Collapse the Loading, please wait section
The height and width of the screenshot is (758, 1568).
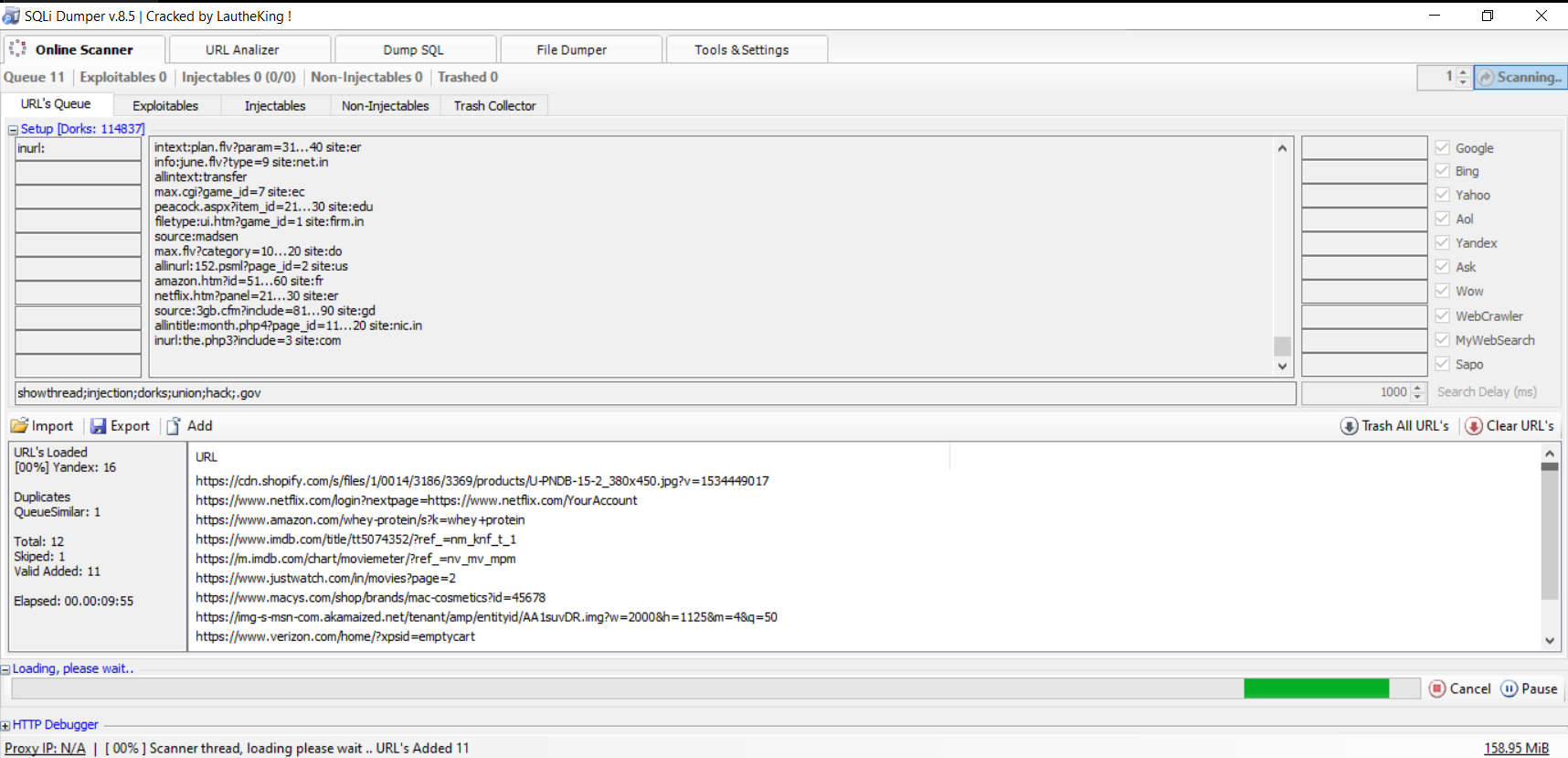click(x=5, y=669)
